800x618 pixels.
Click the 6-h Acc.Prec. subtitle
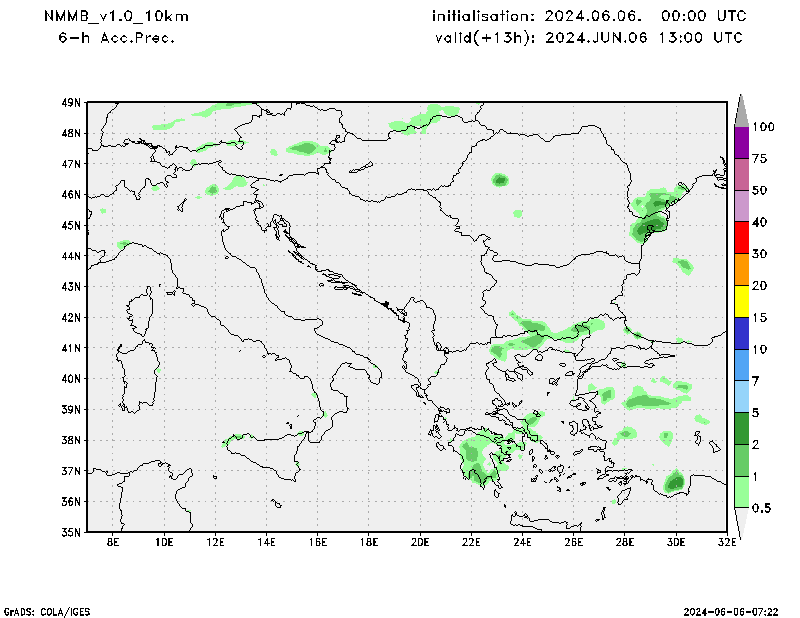pos(117,38)
